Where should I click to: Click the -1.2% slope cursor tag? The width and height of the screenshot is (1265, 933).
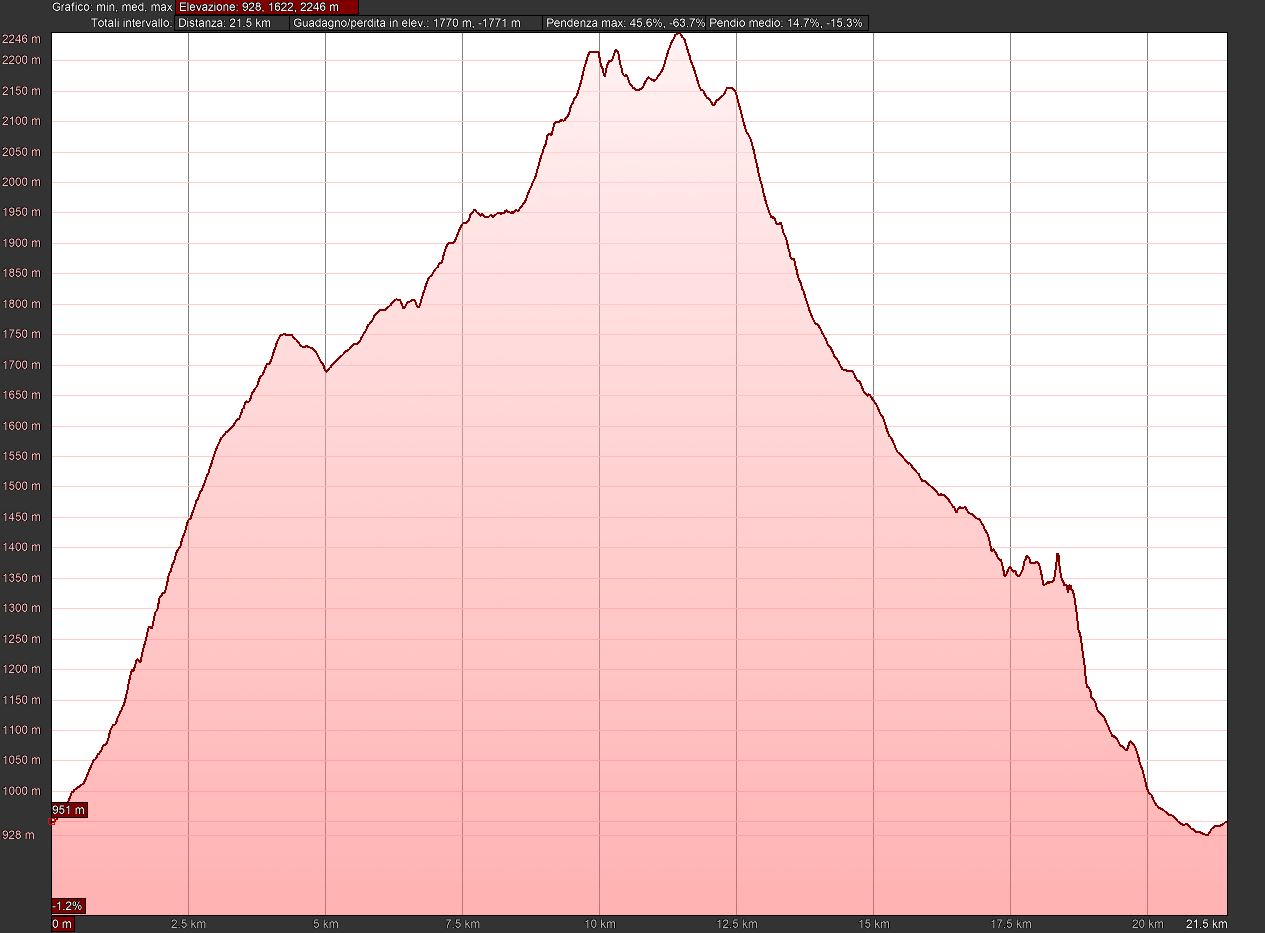pyautogui.click(x=68, y=906)
